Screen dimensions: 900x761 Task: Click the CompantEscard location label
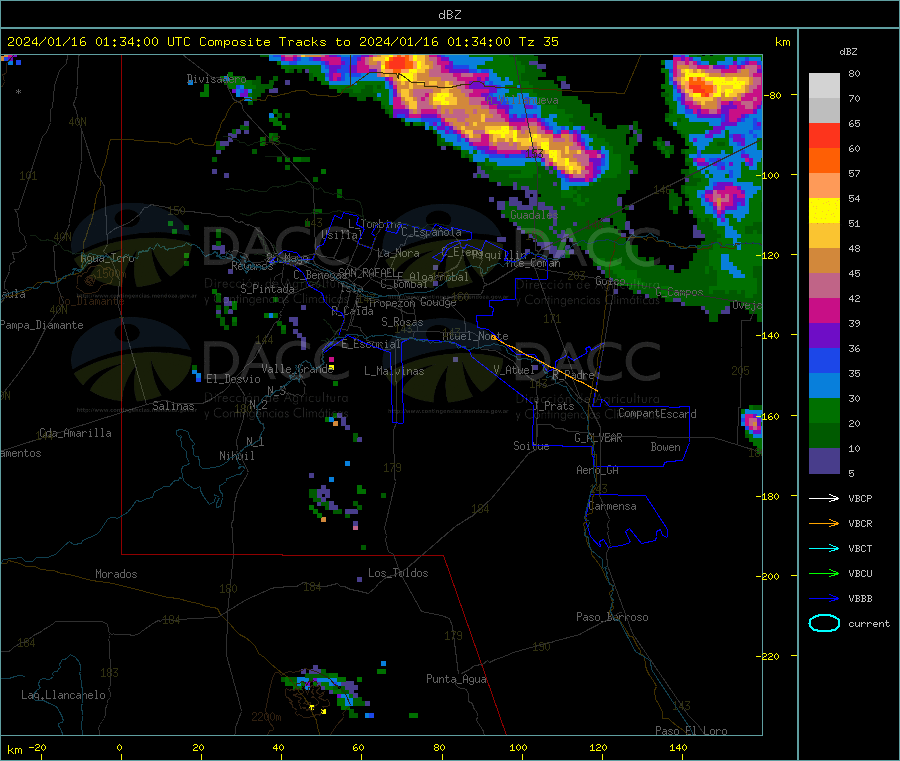point(657,414)
